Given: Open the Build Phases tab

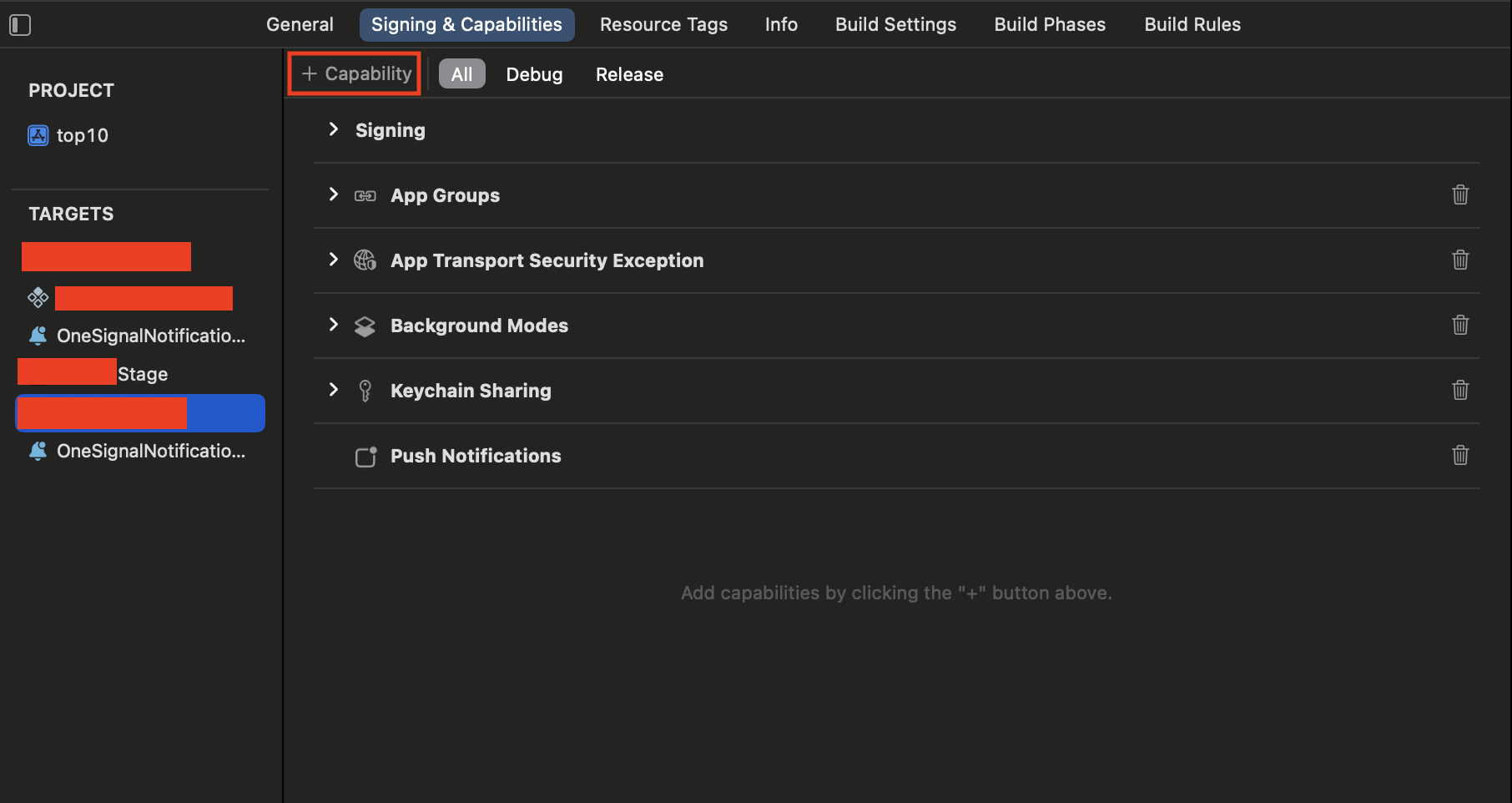Looking at the screenshot, I should (x=1050, y=24).
